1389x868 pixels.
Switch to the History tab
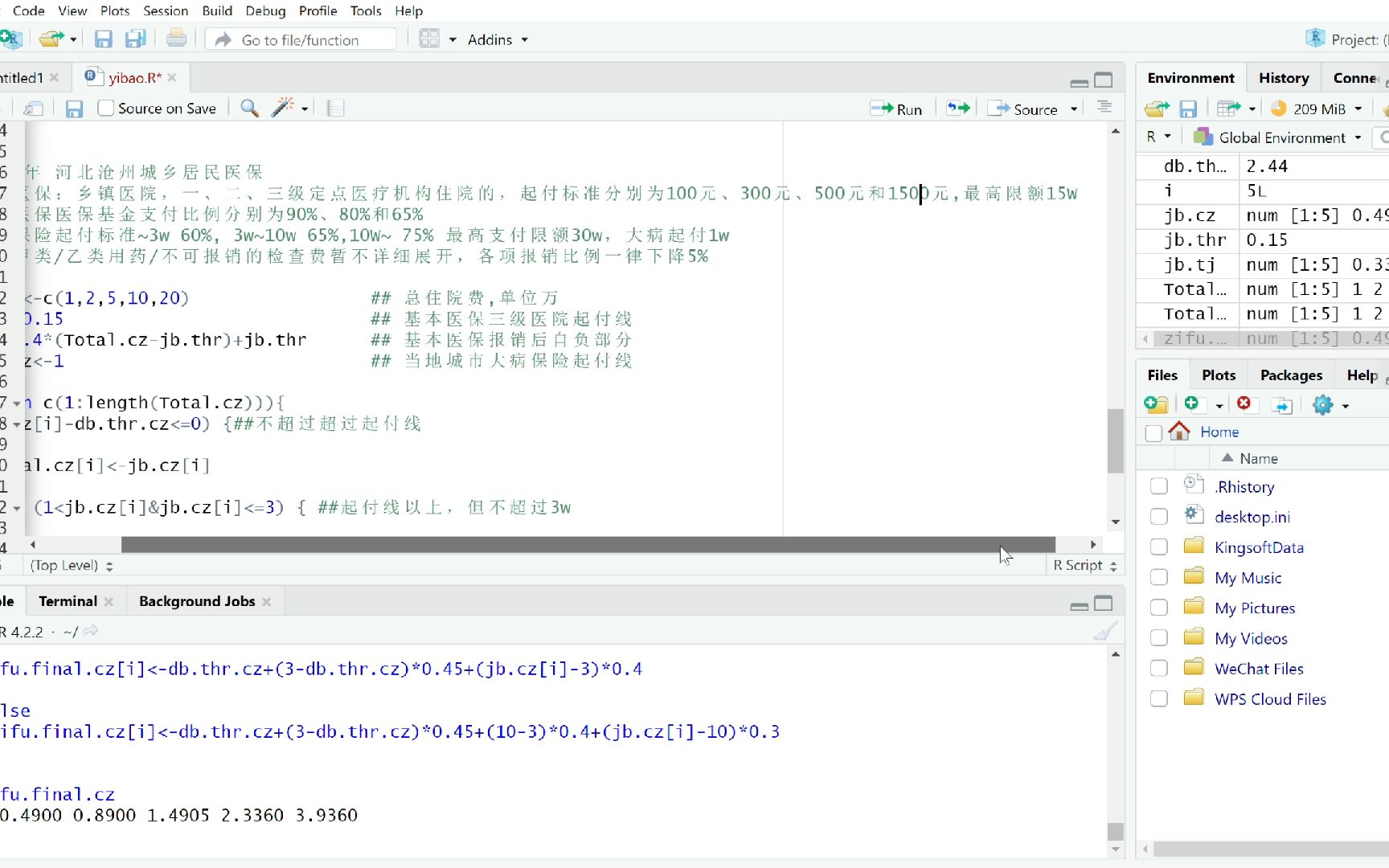[x=1283, y=78]
